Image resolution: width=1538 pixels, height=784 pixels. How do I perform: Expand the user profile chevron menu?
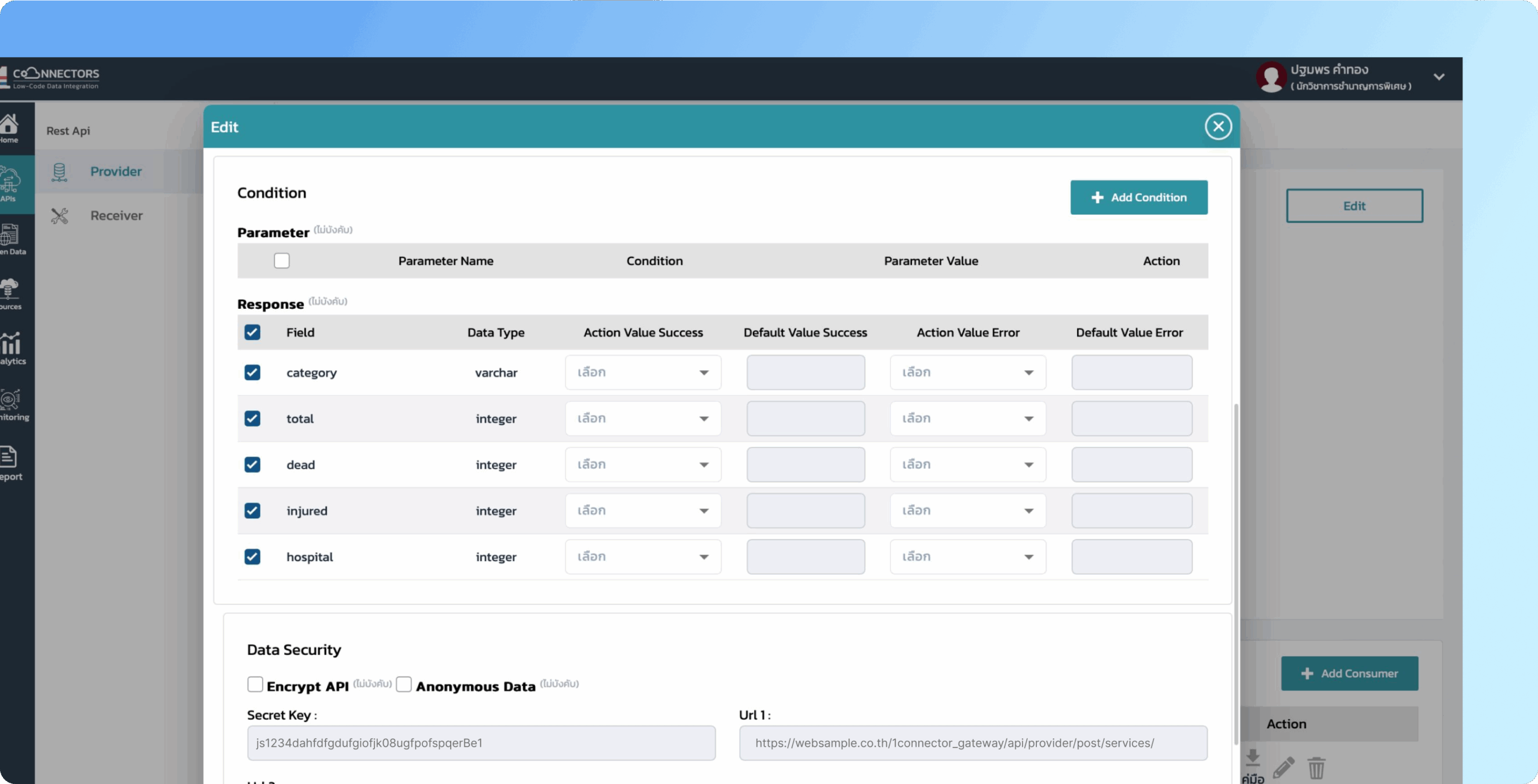[x=1439, y=77]
